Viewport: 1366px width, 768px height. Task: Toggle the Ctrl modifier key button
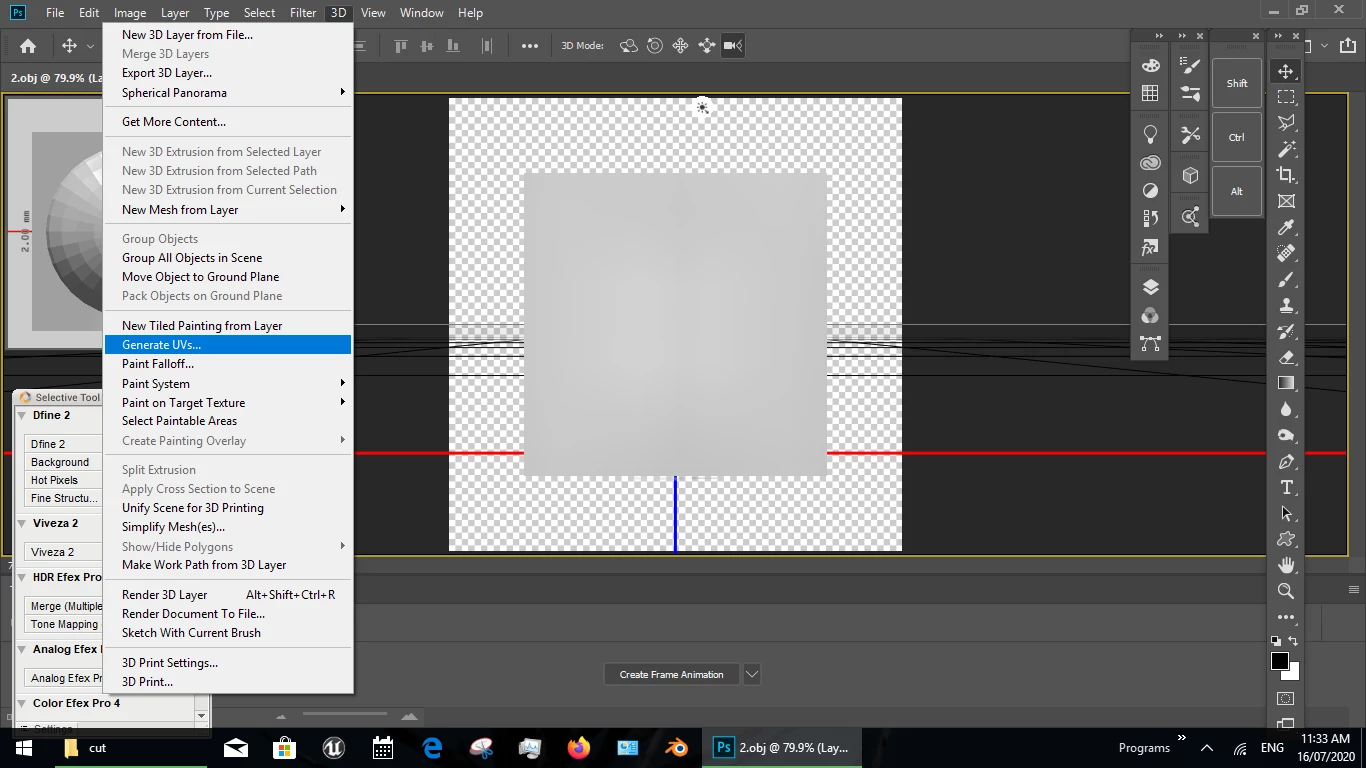(1237, 137)
